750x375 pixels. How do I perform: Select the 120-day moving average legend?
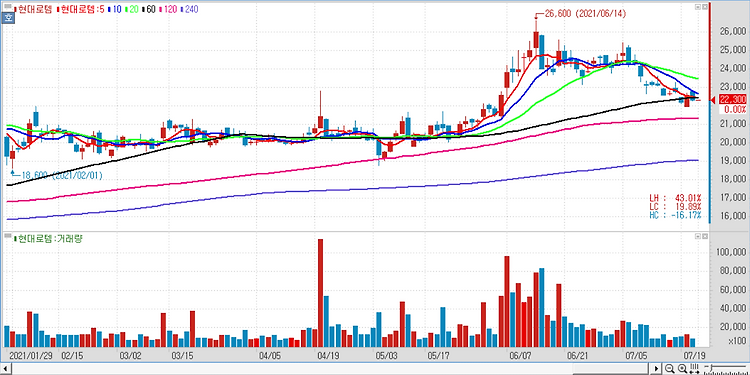pos(168,9)
